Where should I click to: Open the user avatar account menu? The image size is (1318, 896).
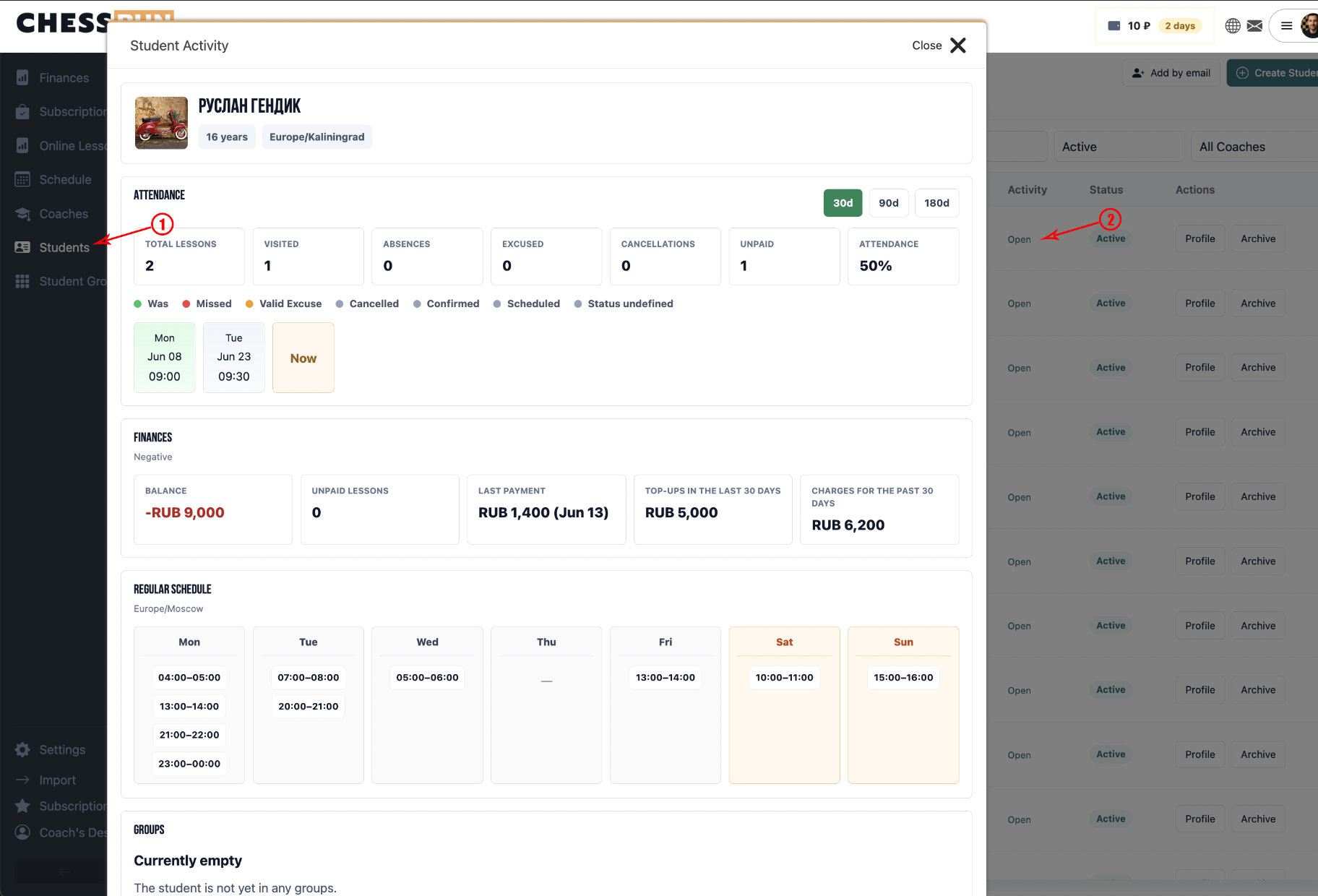pos(1309,26)
